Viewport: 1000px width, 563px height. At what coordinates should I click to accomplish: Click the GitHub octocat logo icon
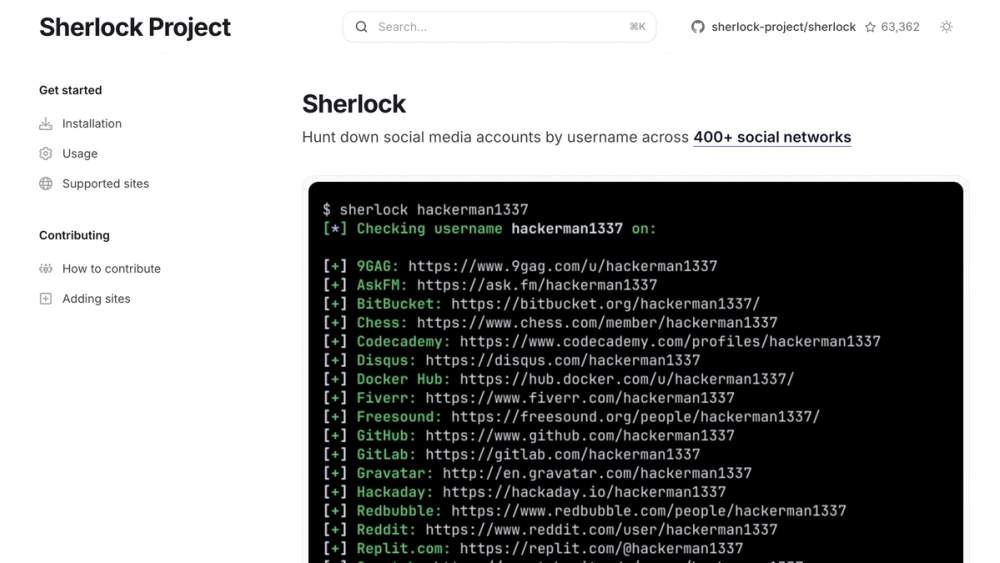tap(698, 27)
